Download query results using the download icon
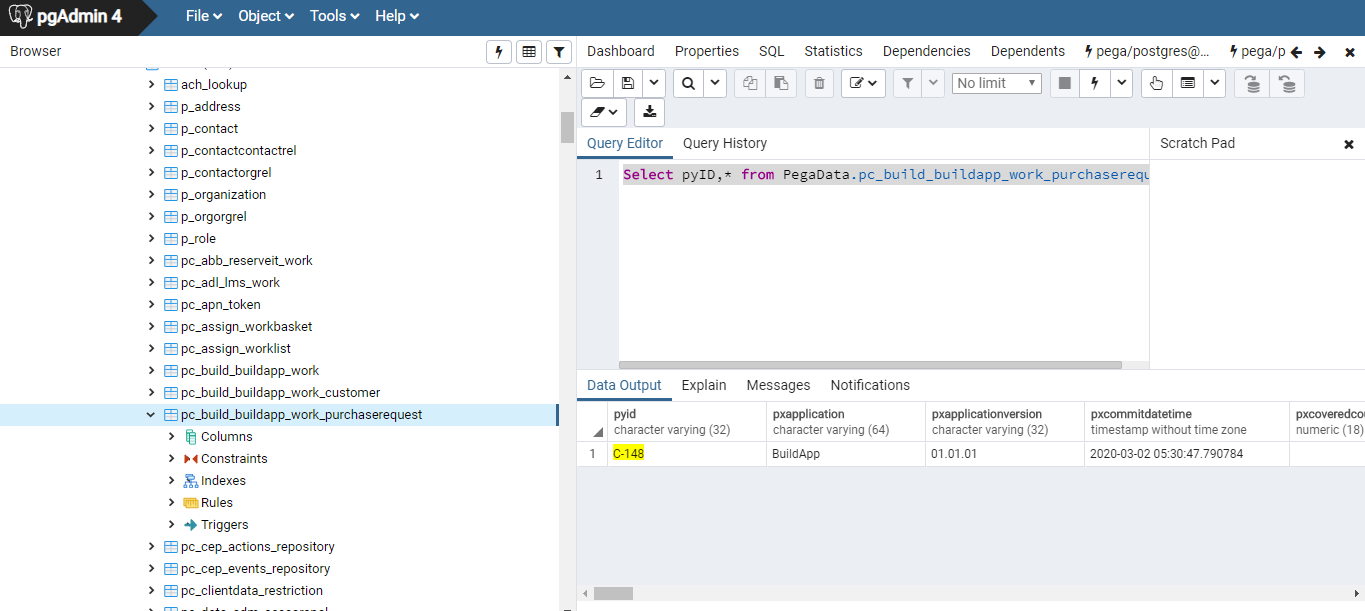This screenshot has height=611, width=1365. [648, 112]
